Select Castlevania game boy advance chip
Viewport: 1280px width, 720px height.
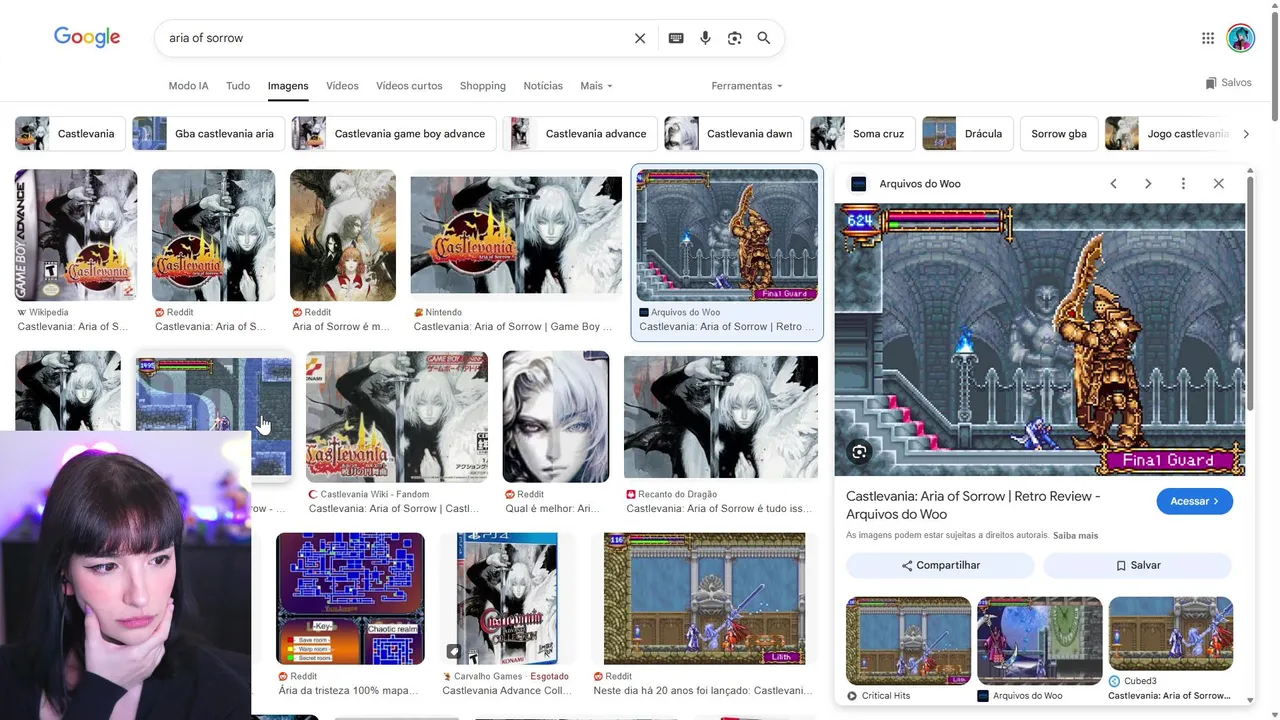pos(394,133)
